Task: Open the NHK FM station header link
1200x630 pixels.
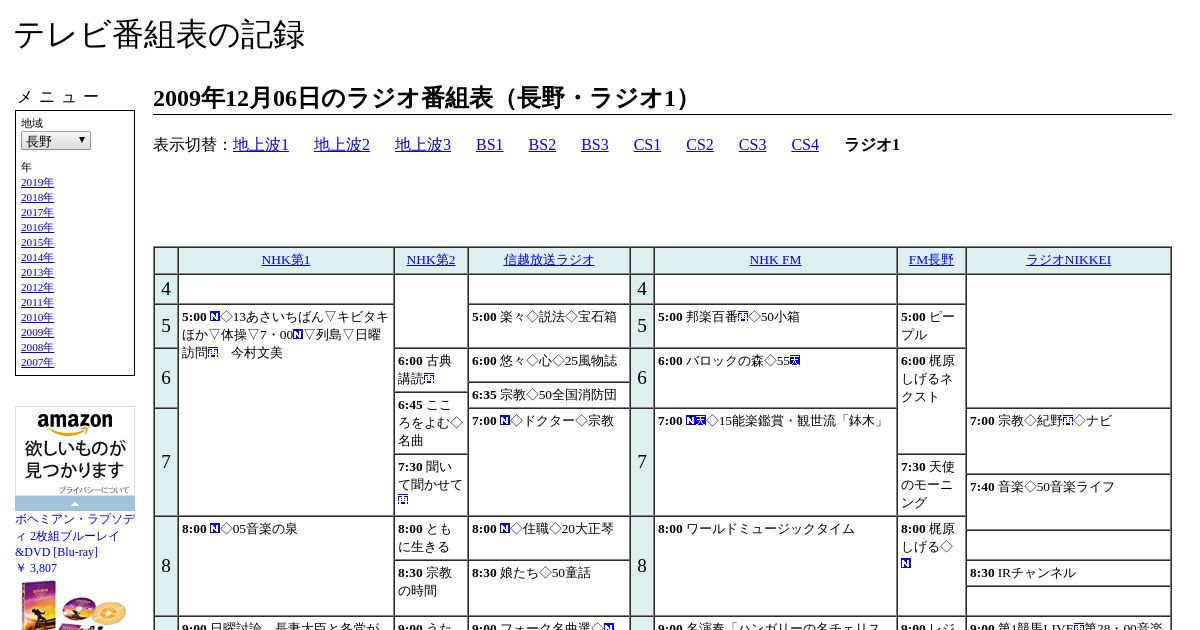Action: pyautogui.click(x=775, y=260)
